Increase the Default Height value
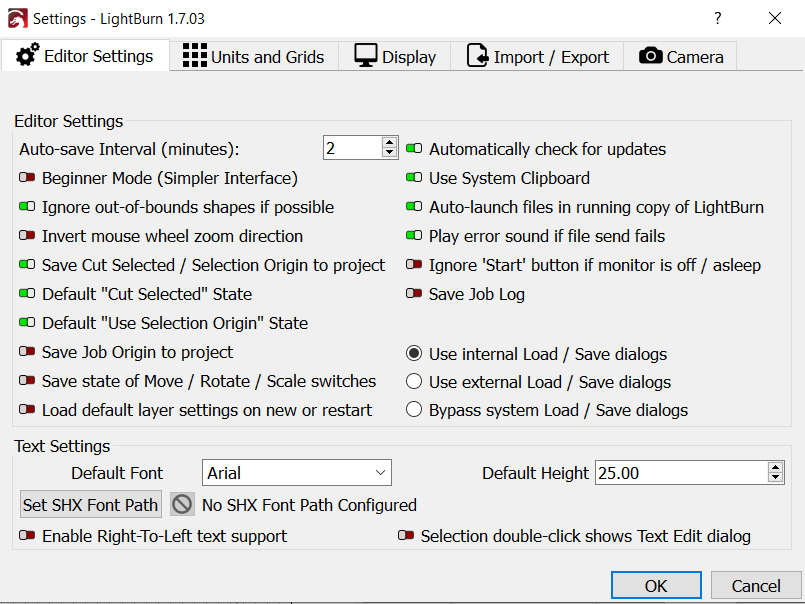Screen dimensions: 805x604 [x=776, y=467]
